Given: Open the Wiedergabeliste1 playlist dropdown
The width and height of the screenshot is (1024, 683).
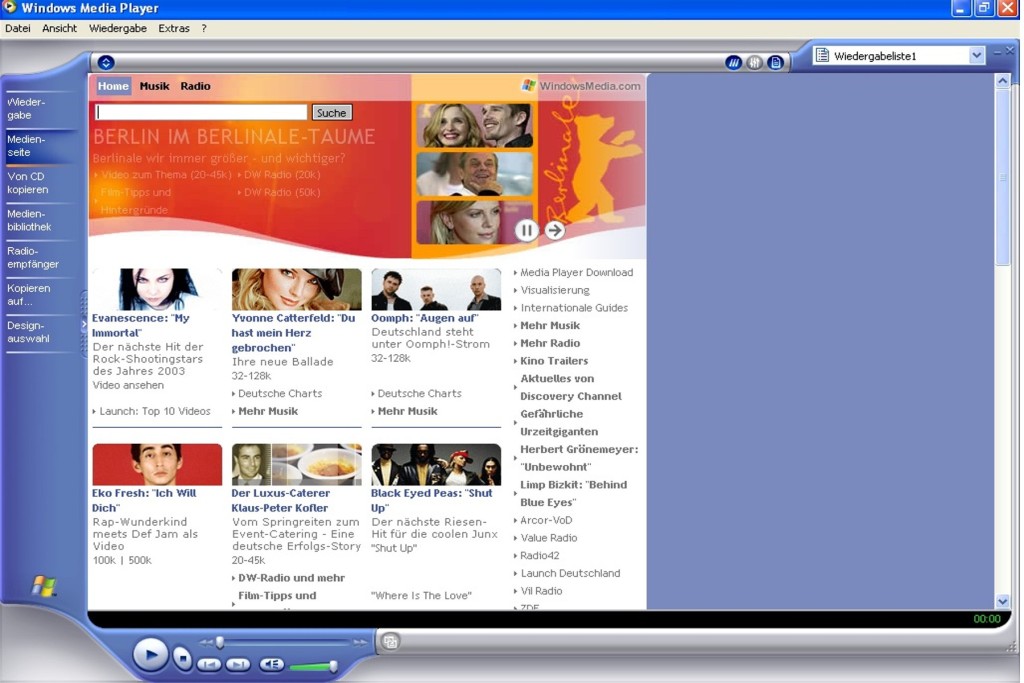Looking at the screenshot, I should click(x=976, y=56).
